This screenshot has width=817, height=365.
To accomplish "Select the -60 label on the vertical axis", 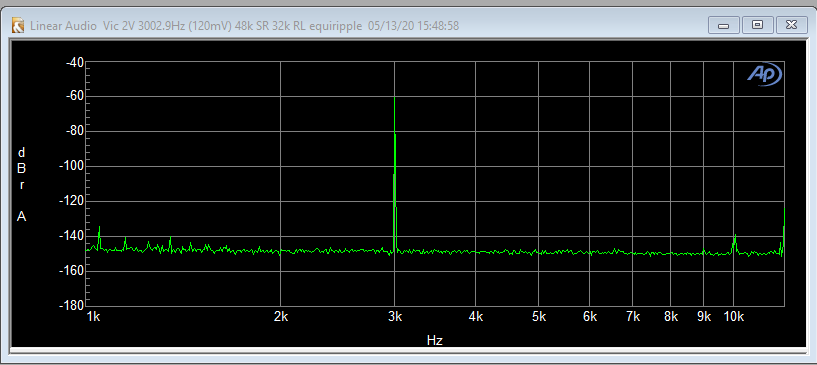I will click(x=75, y=96).
